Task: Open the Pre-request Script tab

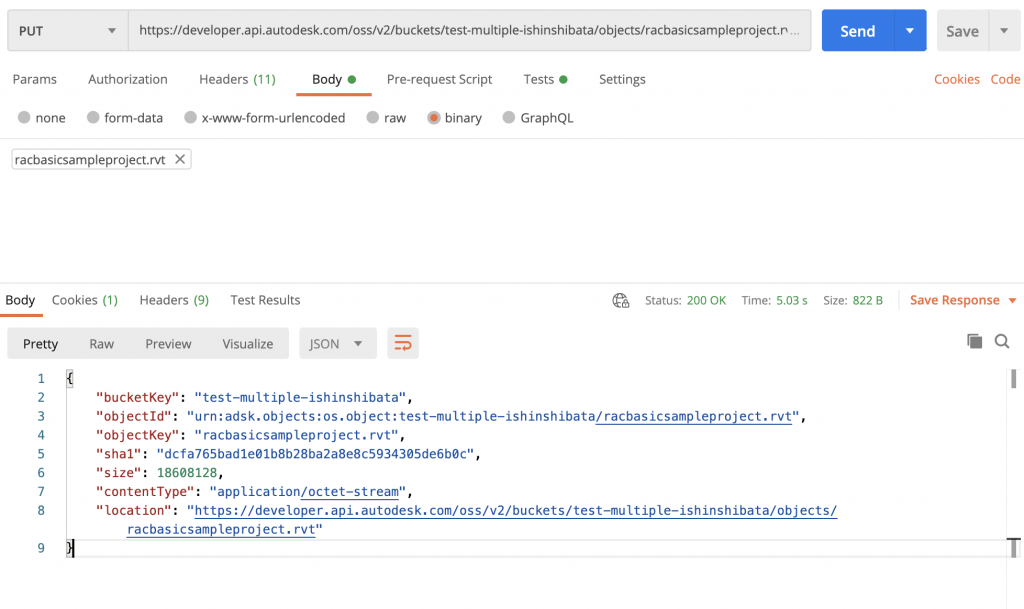Action: pos(439,79)
